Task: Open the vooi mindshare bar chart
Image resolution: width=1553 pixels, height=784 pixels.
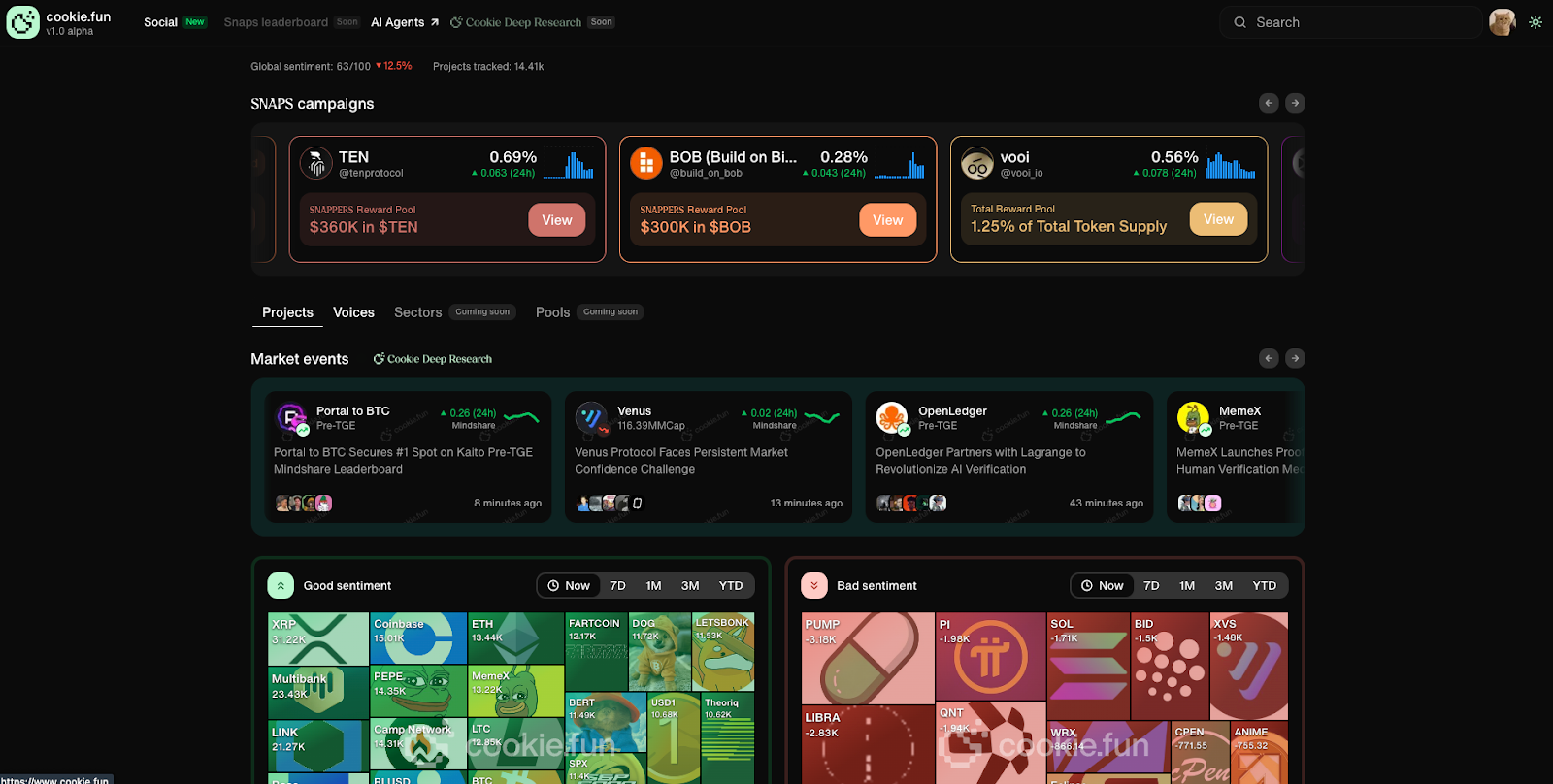Action: (1231, 165)
